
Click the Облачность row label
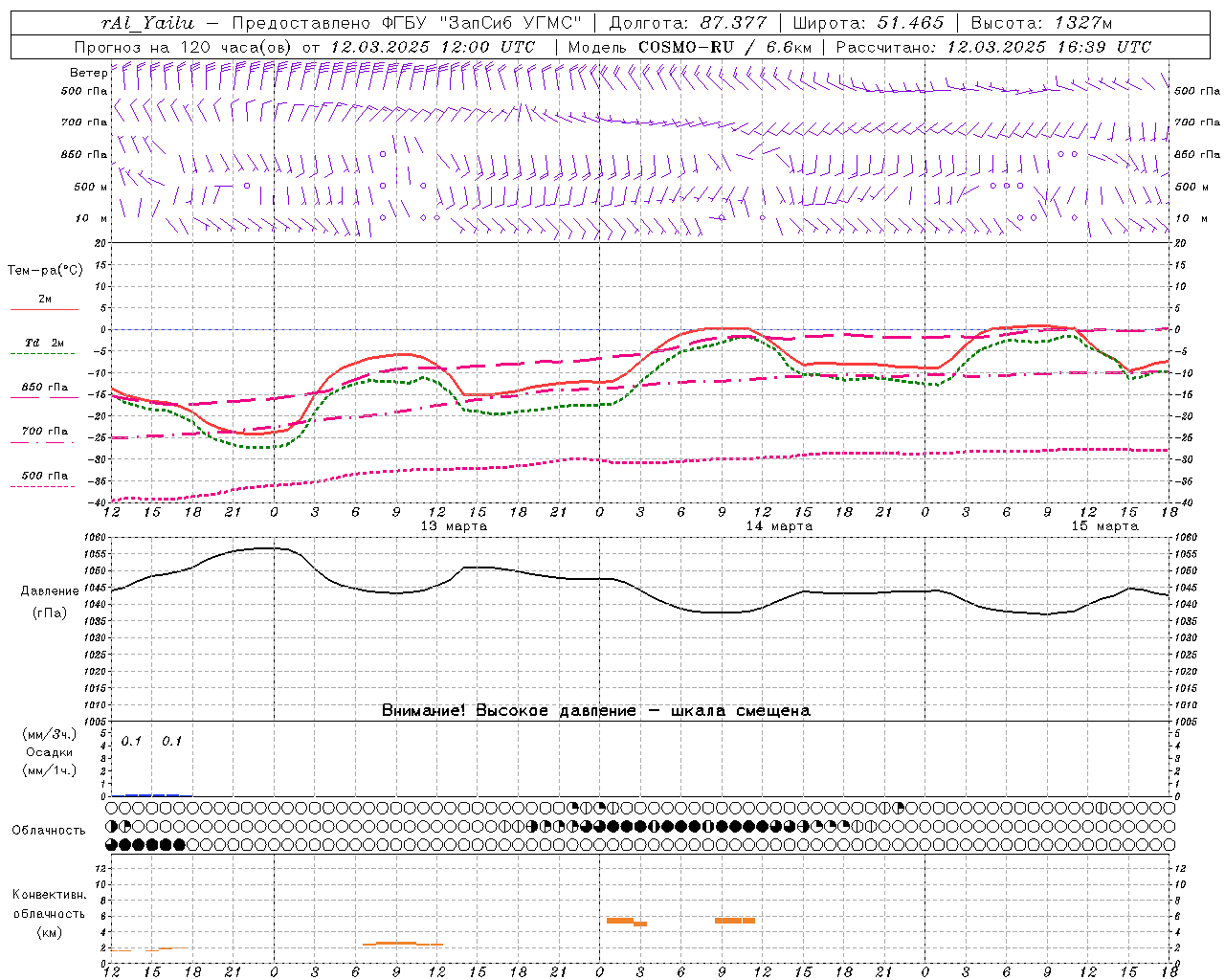[49, 831]
